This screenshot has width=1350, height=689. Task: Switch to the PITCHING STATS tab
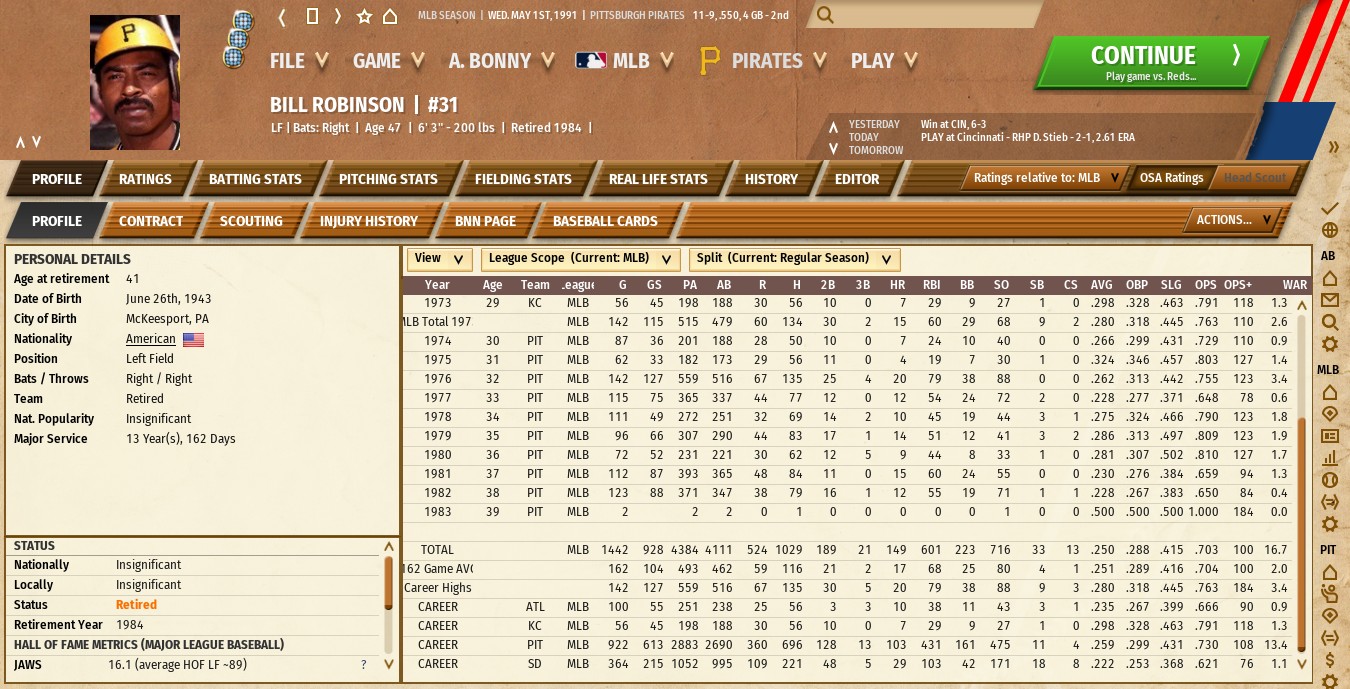point(388,179)
